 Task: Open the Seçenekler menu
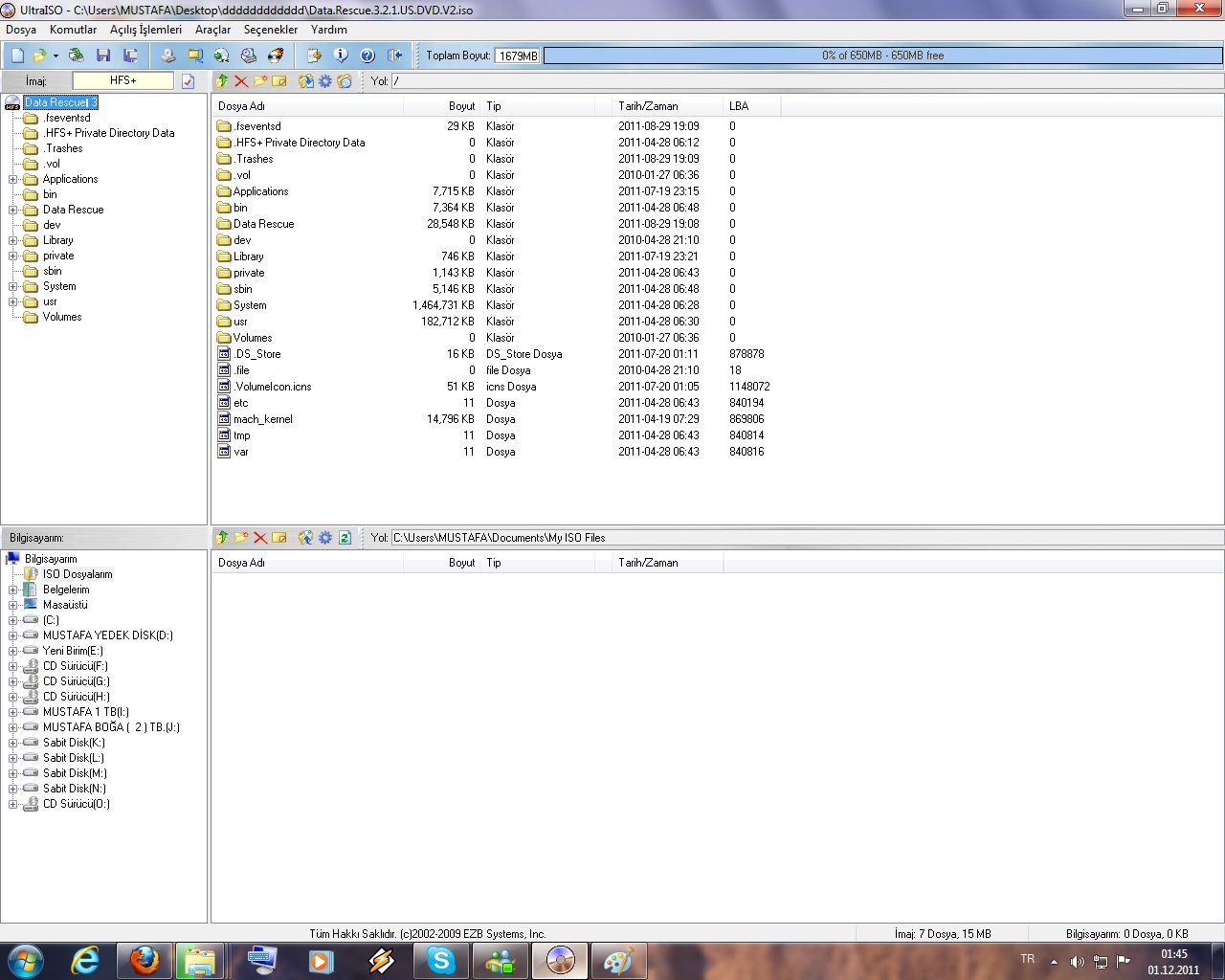[x=271, y=30]
